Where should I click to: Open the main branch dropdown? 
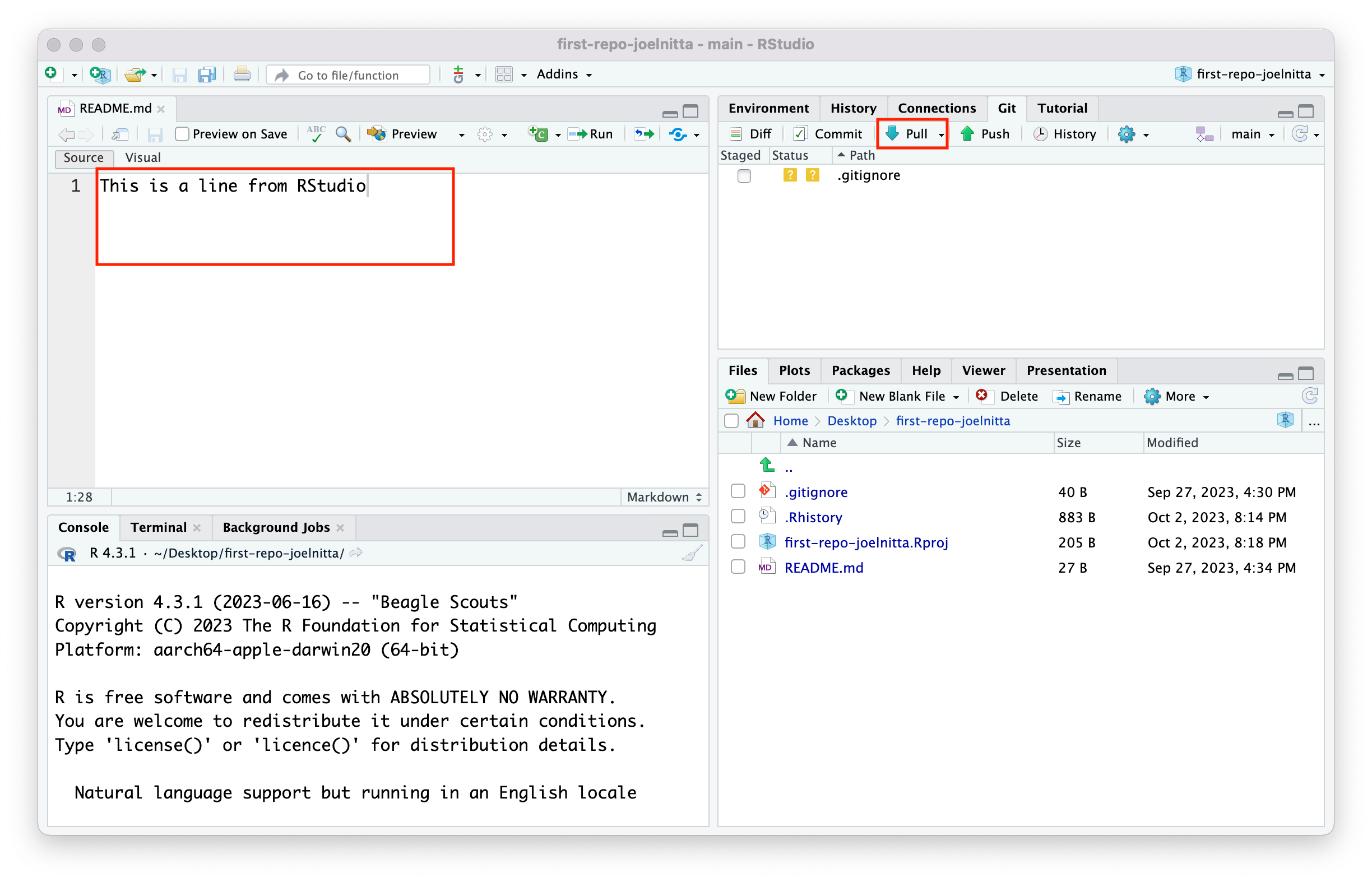coord(1252,134)
